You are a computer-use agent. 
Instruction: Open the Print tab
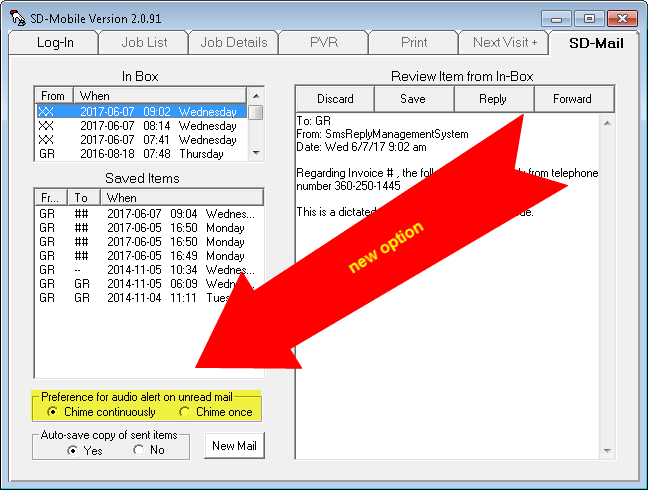(413, 42)
